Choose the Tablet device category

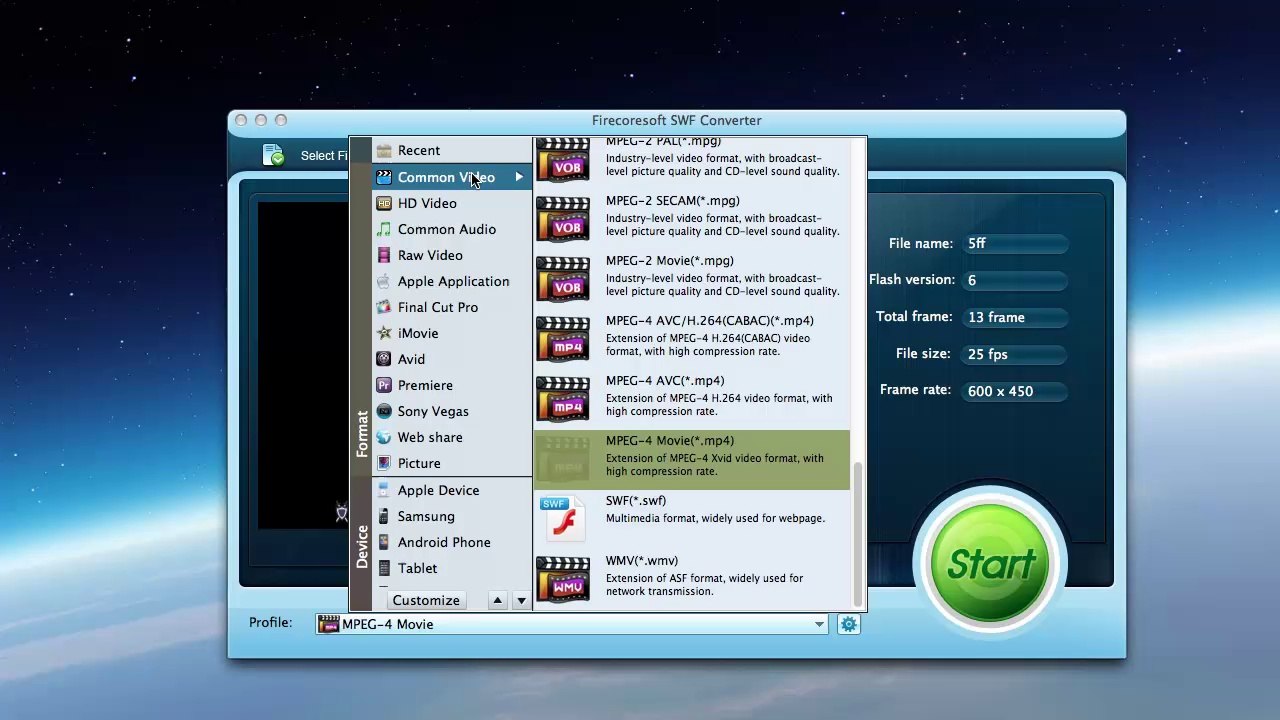(452, 568)
